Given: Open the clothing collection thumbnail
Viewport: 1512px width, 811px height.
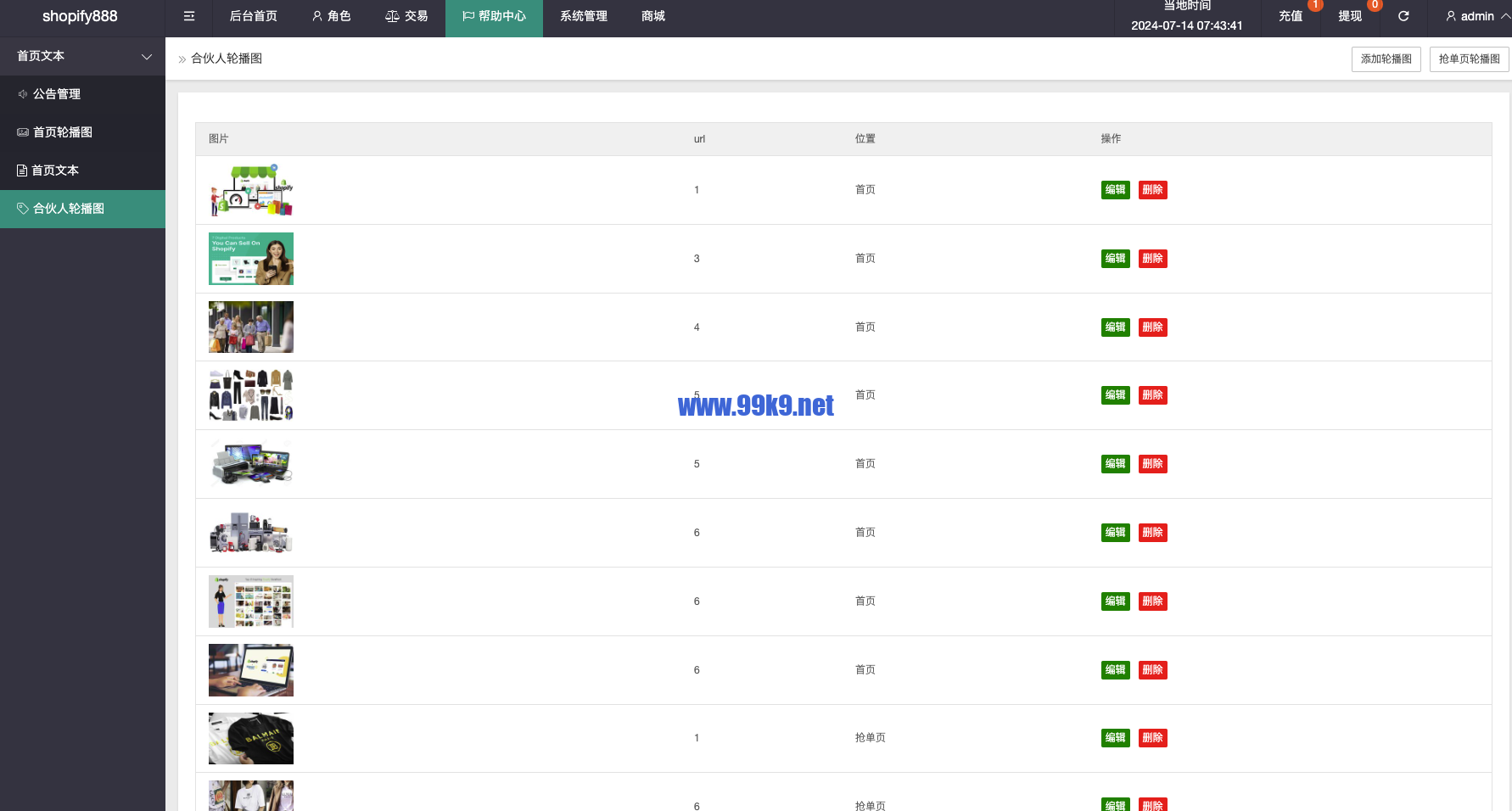Looking at the screenshot, I should (251, 395).
